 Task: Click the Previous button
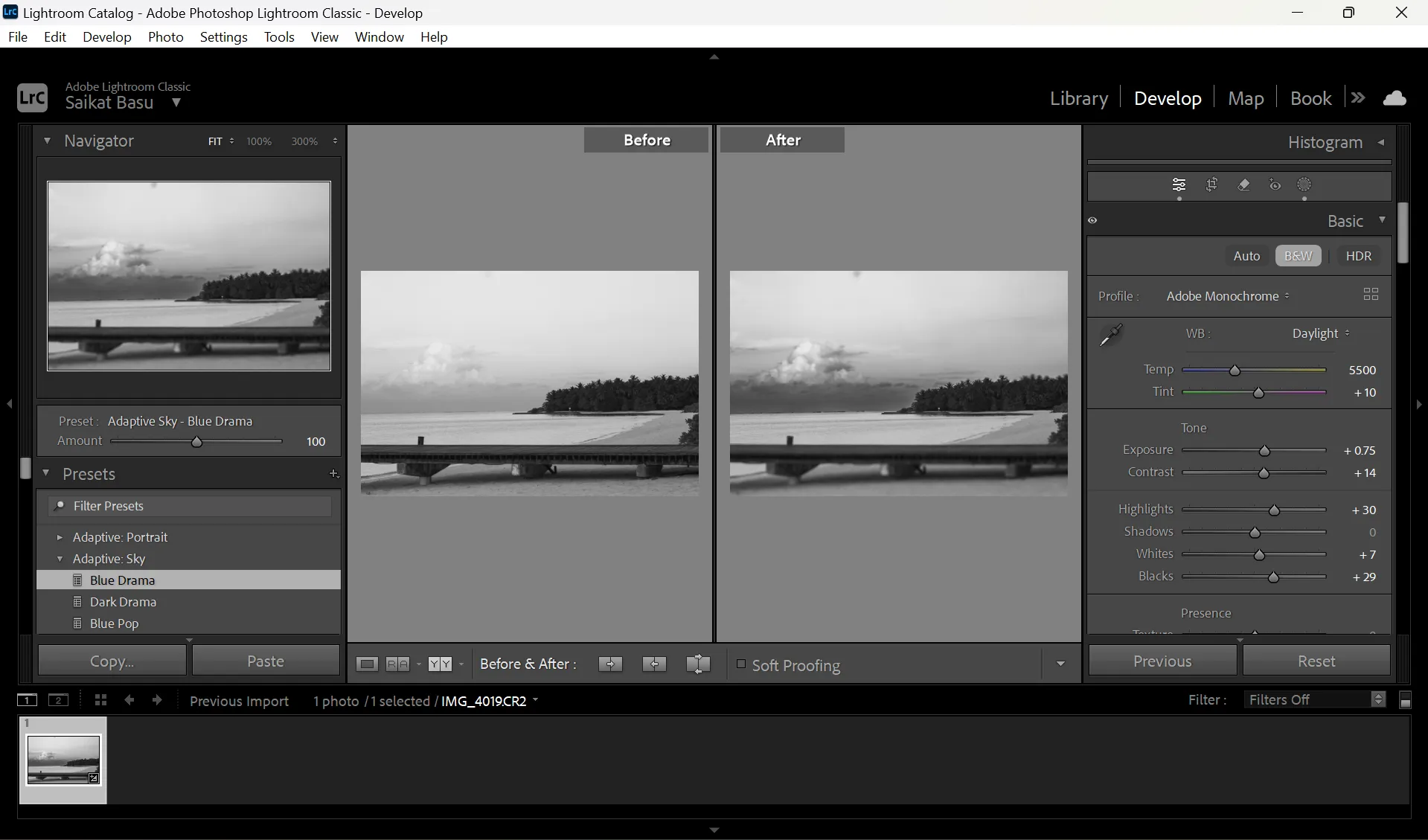1162,661
